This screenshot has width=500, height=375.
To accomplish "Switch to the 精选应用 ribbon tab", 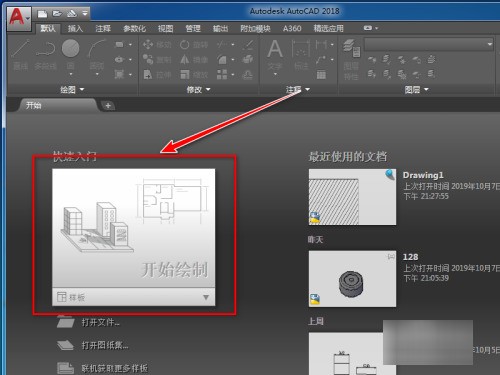I will [328, 28].
